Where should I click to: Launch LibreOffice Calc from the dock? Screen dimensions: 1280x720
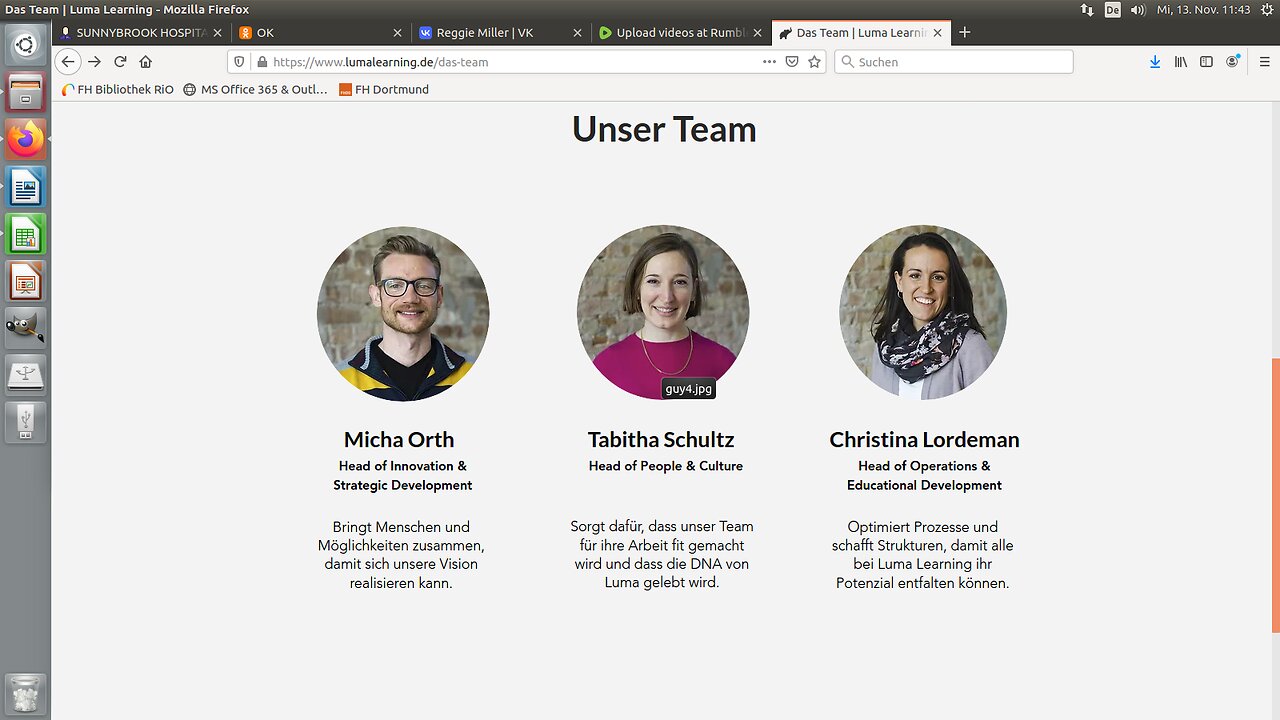(25, 234)
